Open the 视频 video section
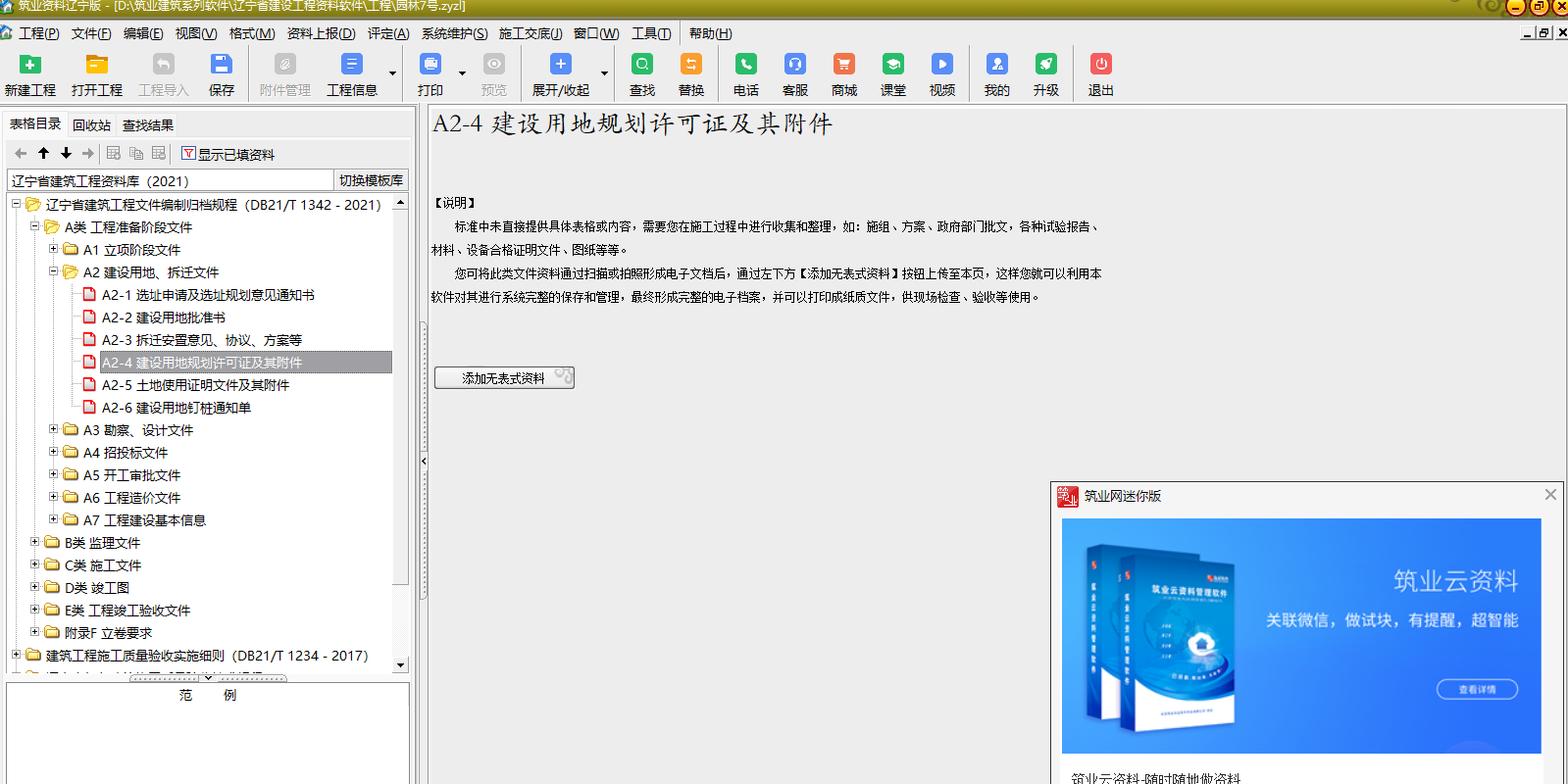This screenshot has height=784, width=1568. pos(942,75)
